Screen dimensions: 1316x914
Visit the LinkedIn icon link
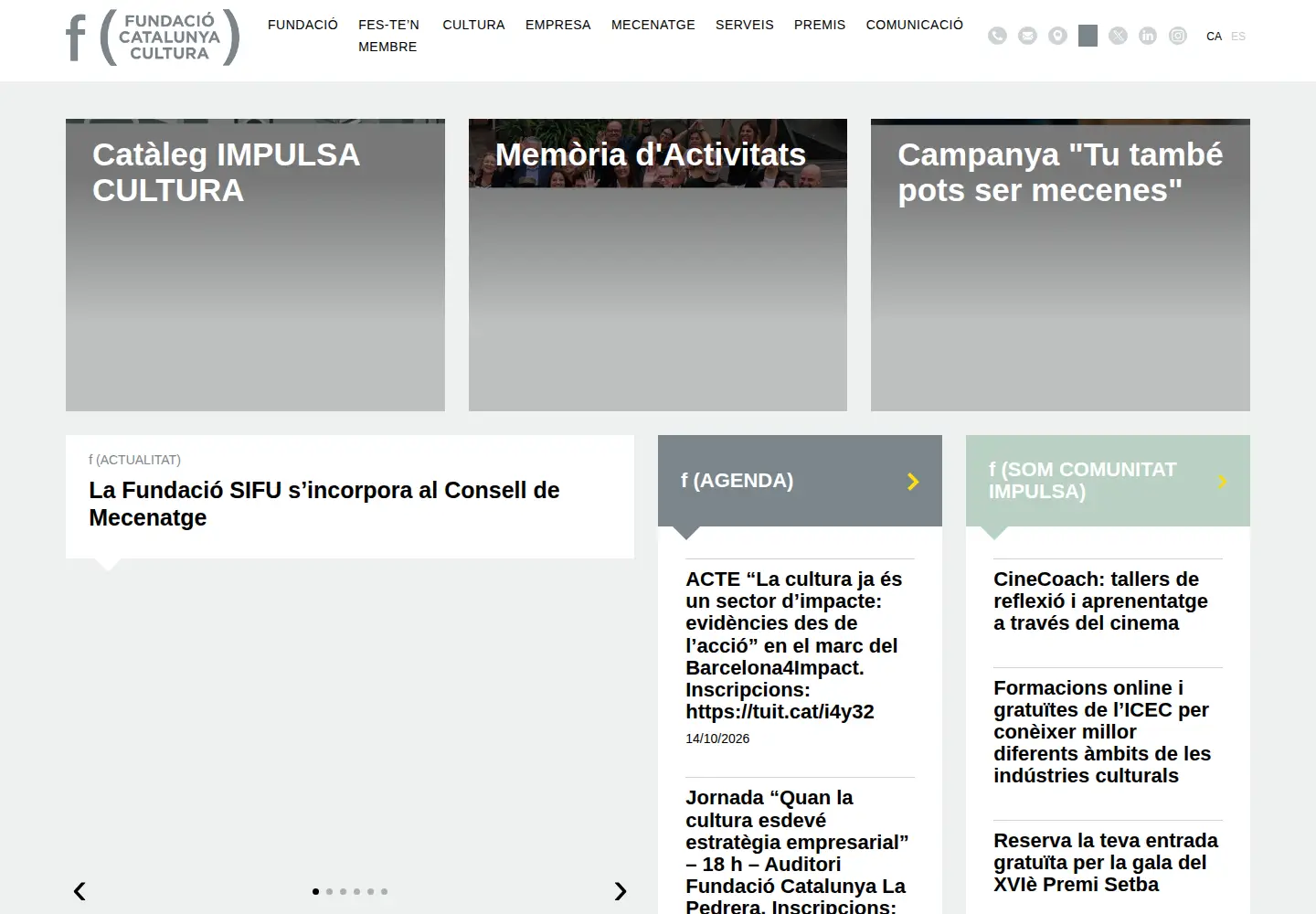(1148, 36)
